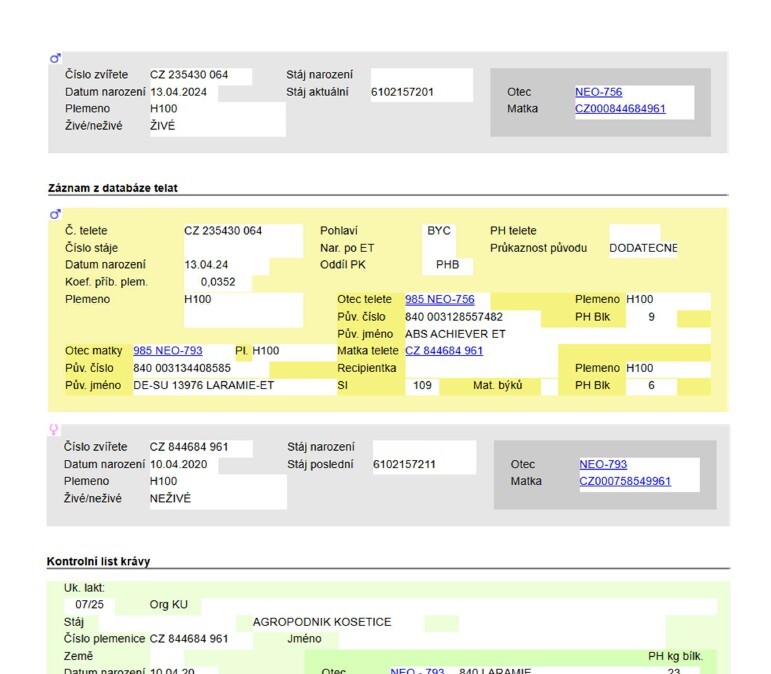Follow the Otec matky link 985 NEO-793

pyautogui.click(x=168, y=351)
